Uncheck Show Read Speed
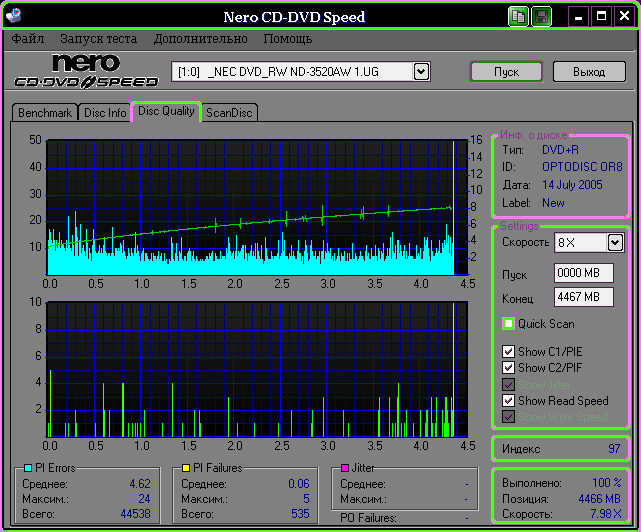Screen dimensions: 641x532 [x=509, y=401]
